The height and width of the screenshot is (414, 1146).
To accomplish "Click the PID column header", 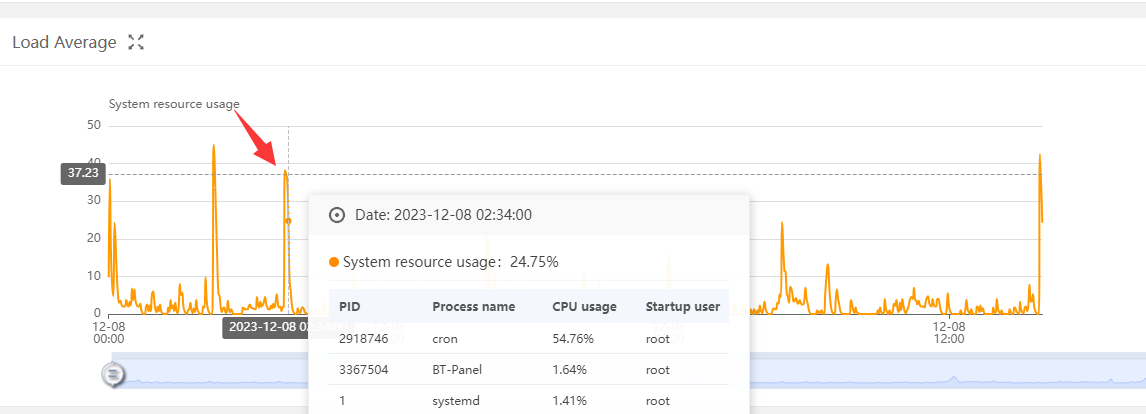I will point(349,306).
